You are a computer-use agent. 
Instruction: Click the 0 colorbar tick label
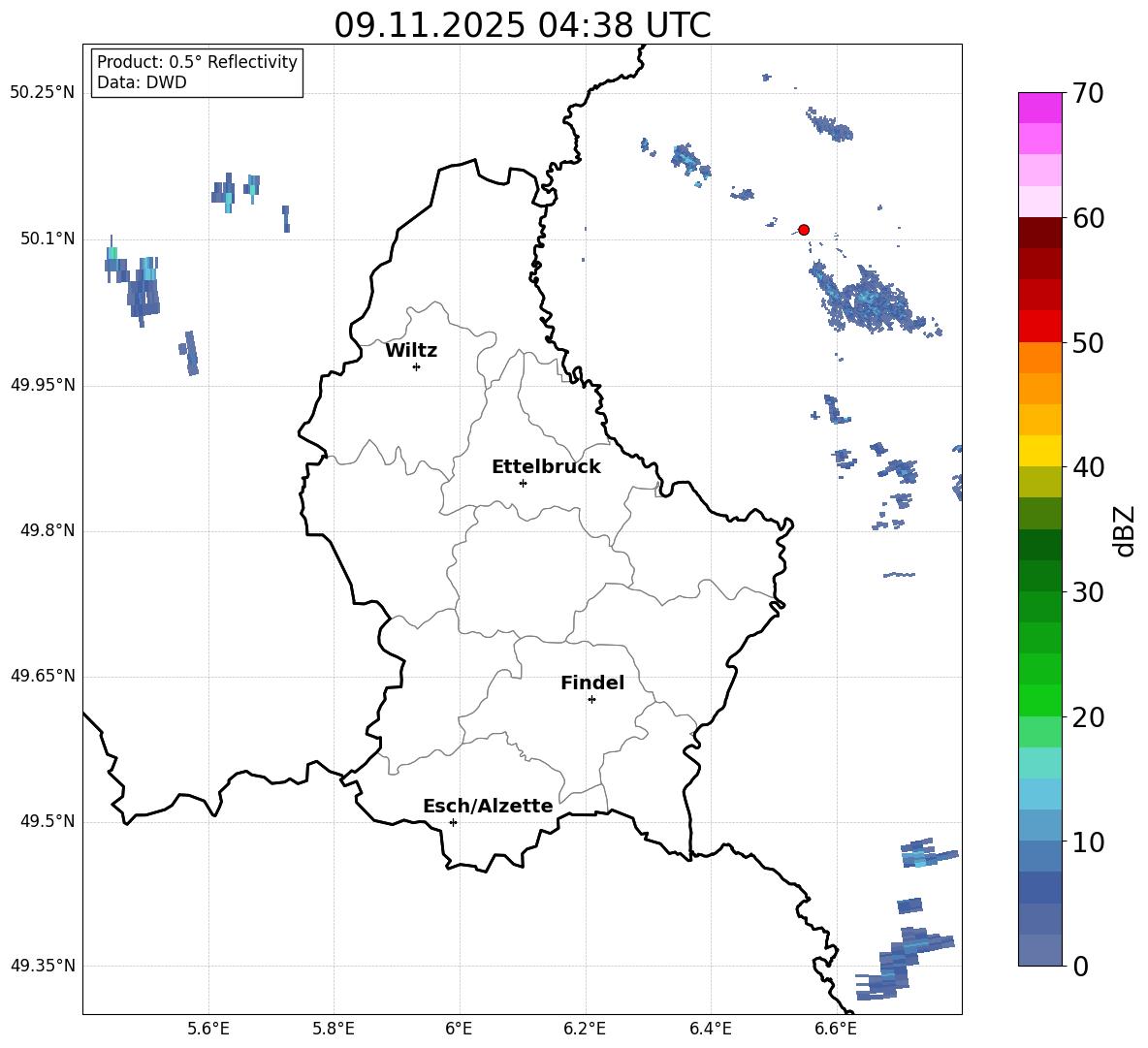[1080, 966]
